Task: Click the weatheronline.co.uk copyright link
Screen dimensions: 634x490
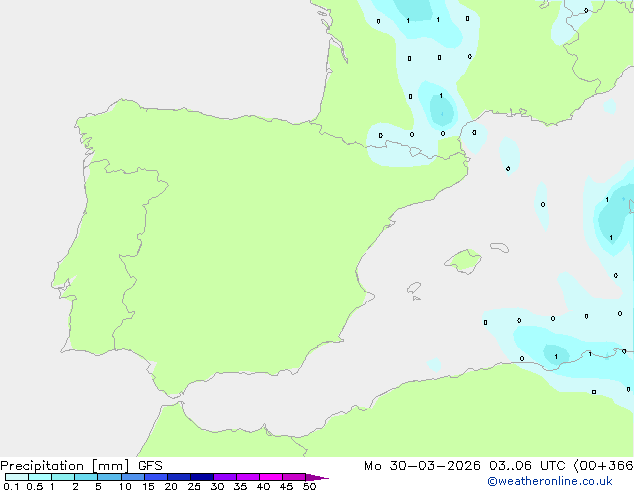Action: [x=550, y=481]
